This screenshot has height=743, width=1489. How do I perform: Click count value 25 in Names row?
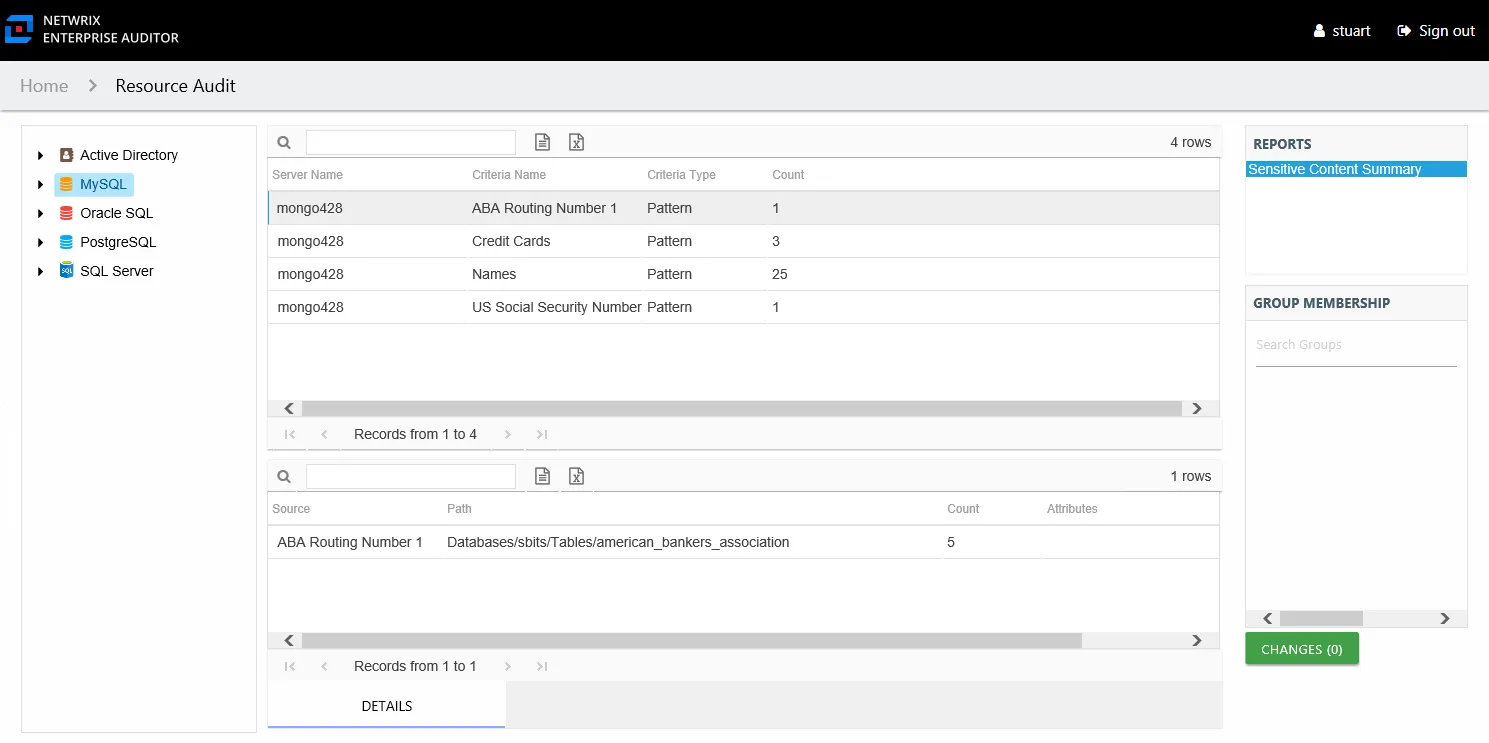coord(782,274)
